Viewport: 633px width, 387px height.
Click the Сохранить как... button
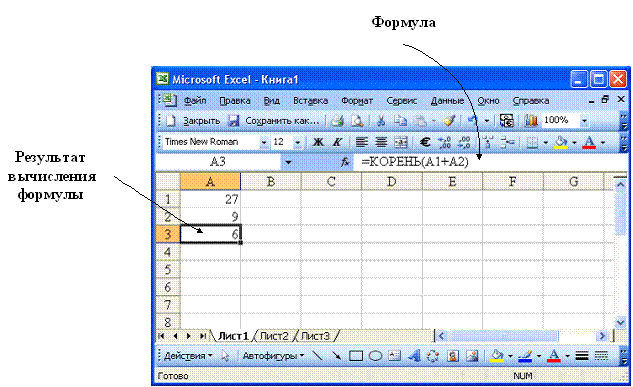[282, 121]
